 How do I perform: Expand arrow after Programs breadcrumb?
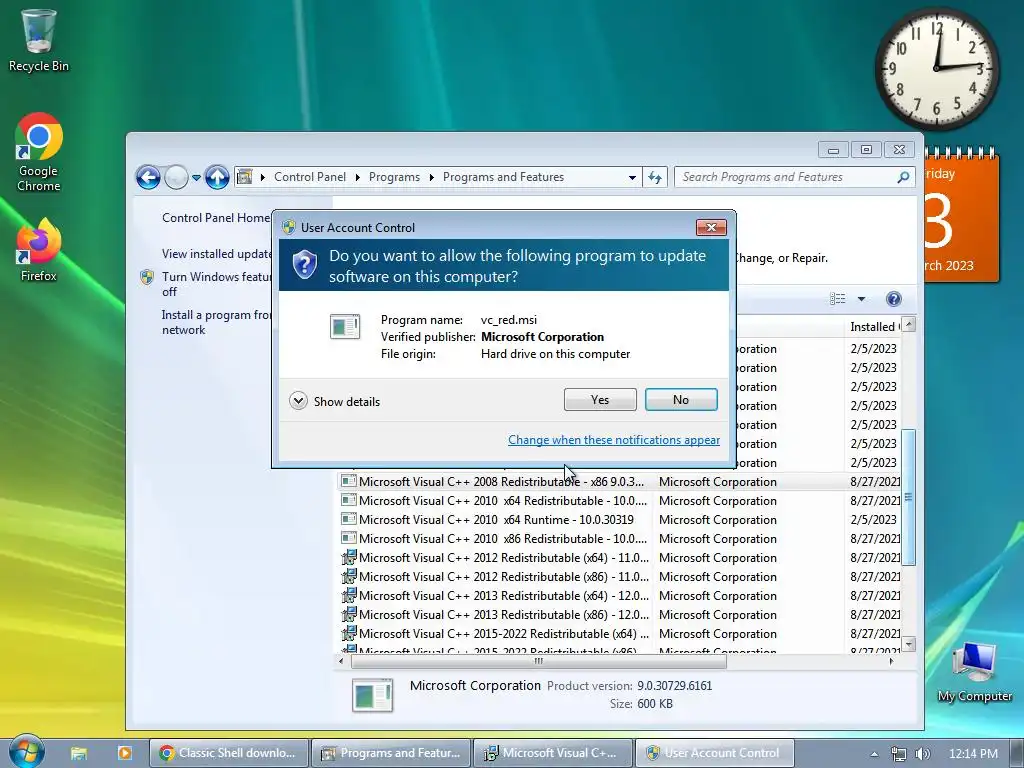432,177
